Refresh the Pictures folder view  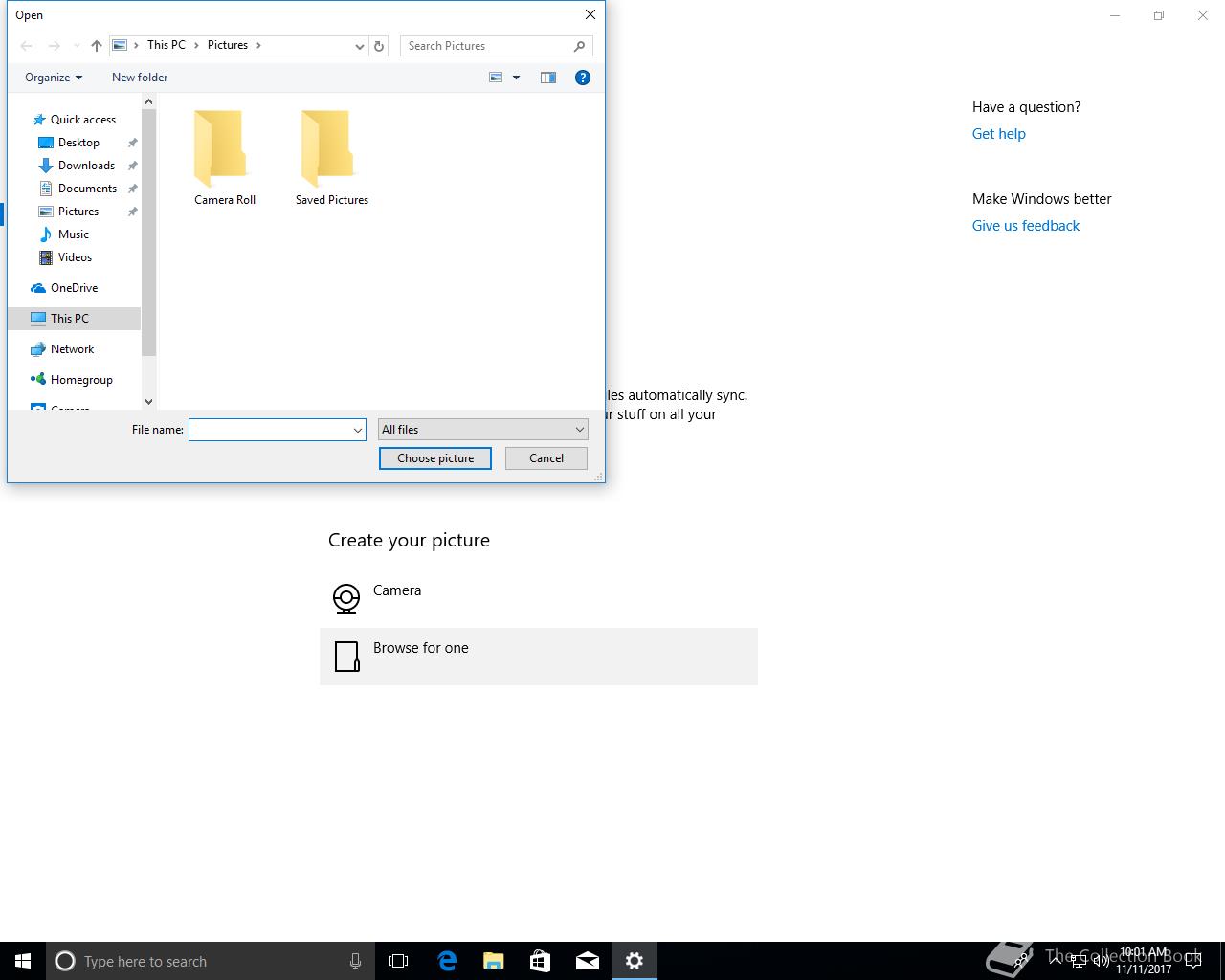(379, 46)
